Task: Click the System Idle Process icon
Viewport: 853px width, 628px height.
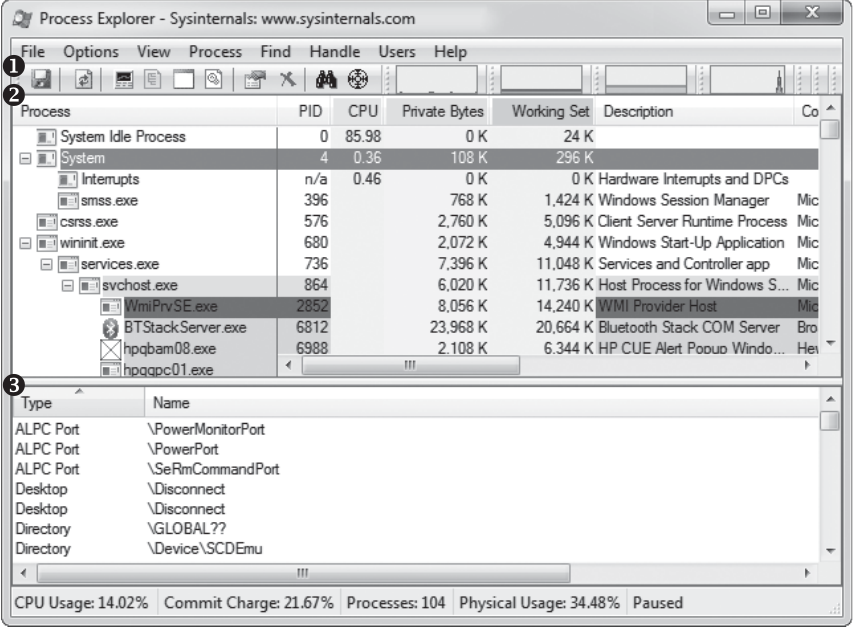Action: pos(46,137)
